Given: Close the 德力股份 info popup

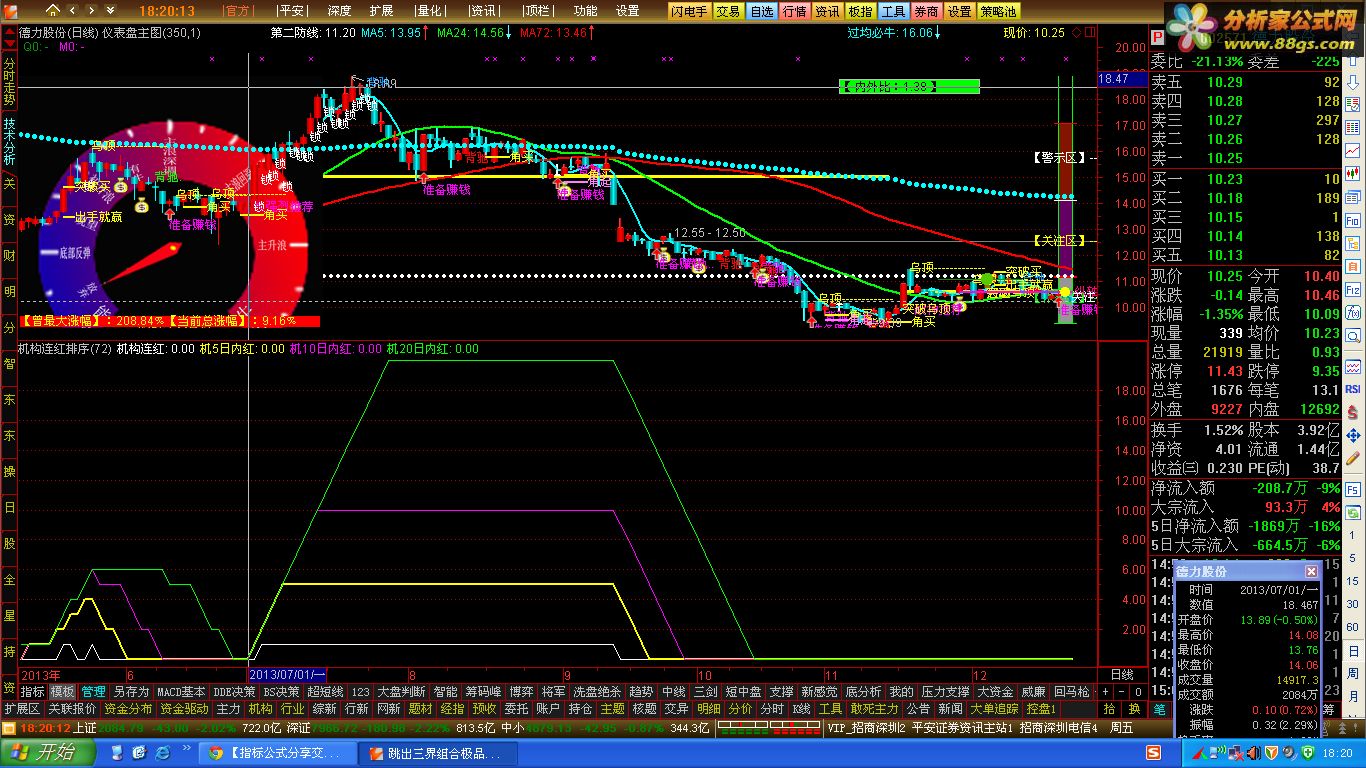Looking at the screenshot, I should (1311, 571).
